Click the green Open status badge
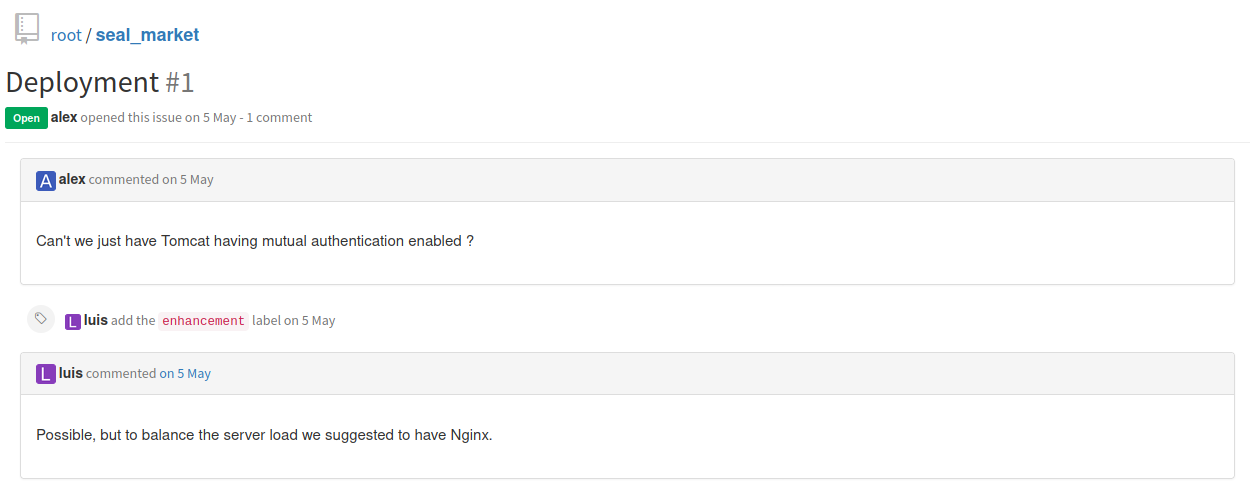The height and width of the screenshot is (496, 1250). pyautogui.click(x=26, y=118)
